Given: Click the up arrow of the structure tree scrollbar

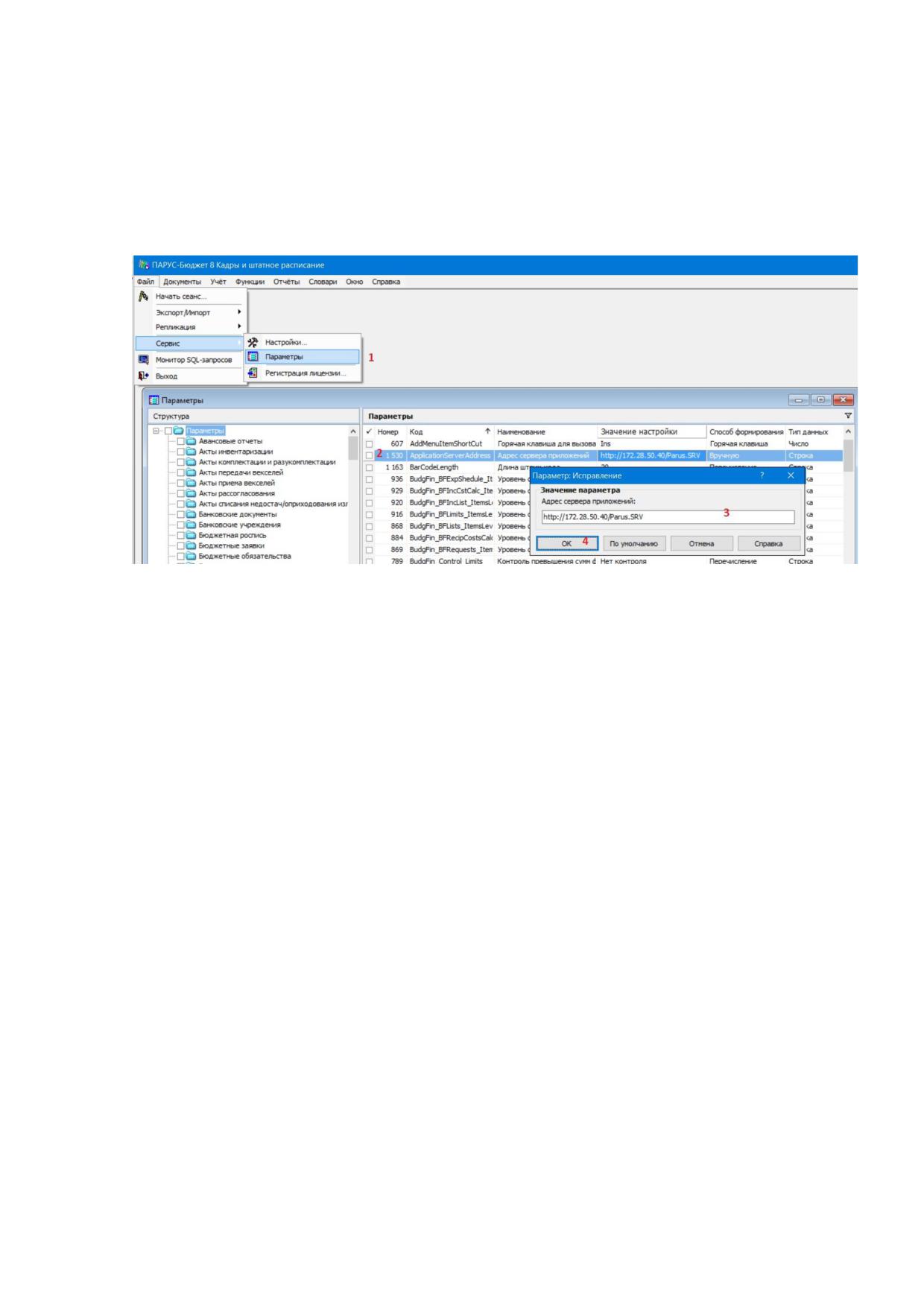Looking at the screenshot, I should pos(353,431).
